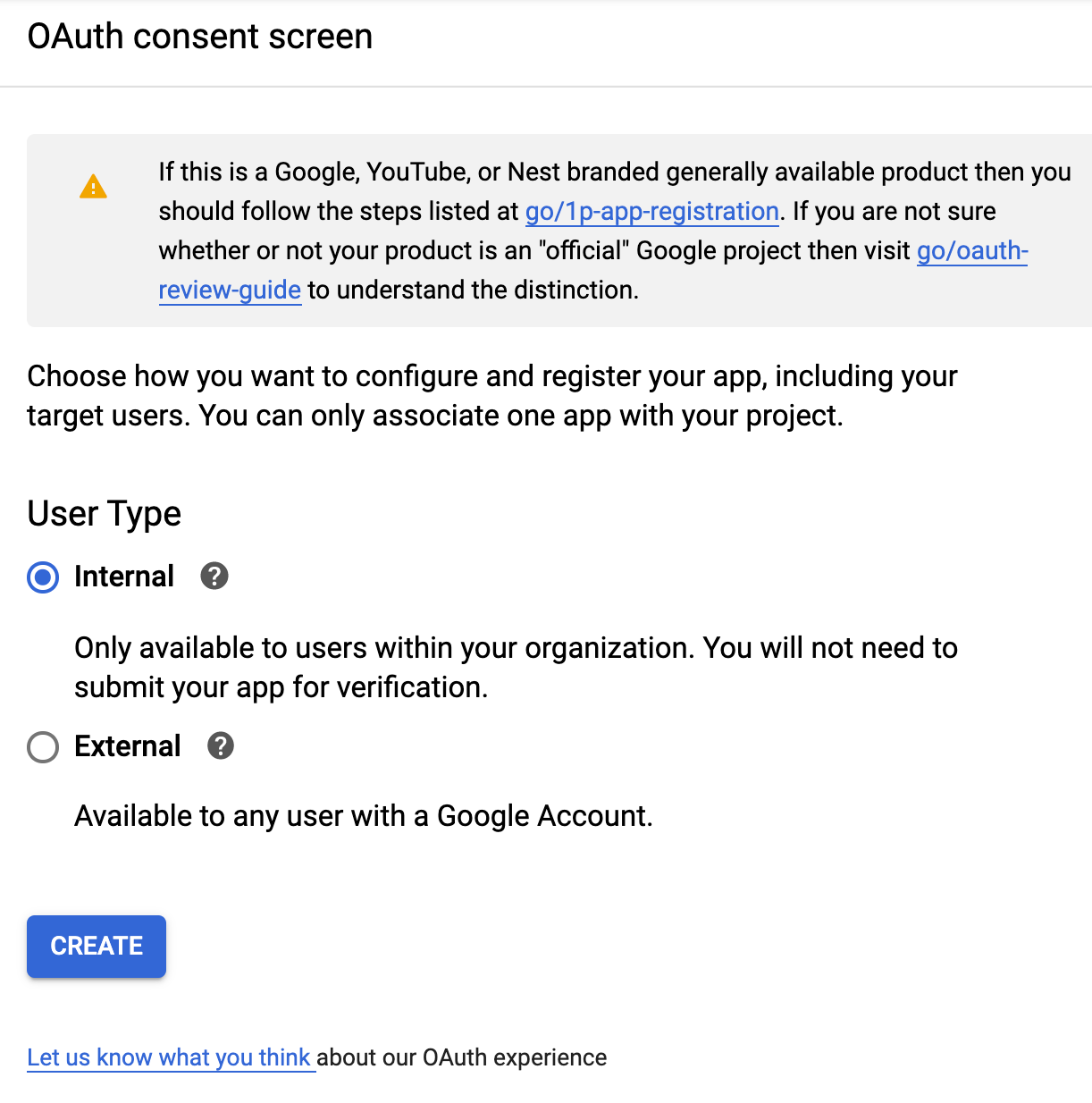
Task: Click the External option description about Google Account
Action: click(x=364, y=816)
